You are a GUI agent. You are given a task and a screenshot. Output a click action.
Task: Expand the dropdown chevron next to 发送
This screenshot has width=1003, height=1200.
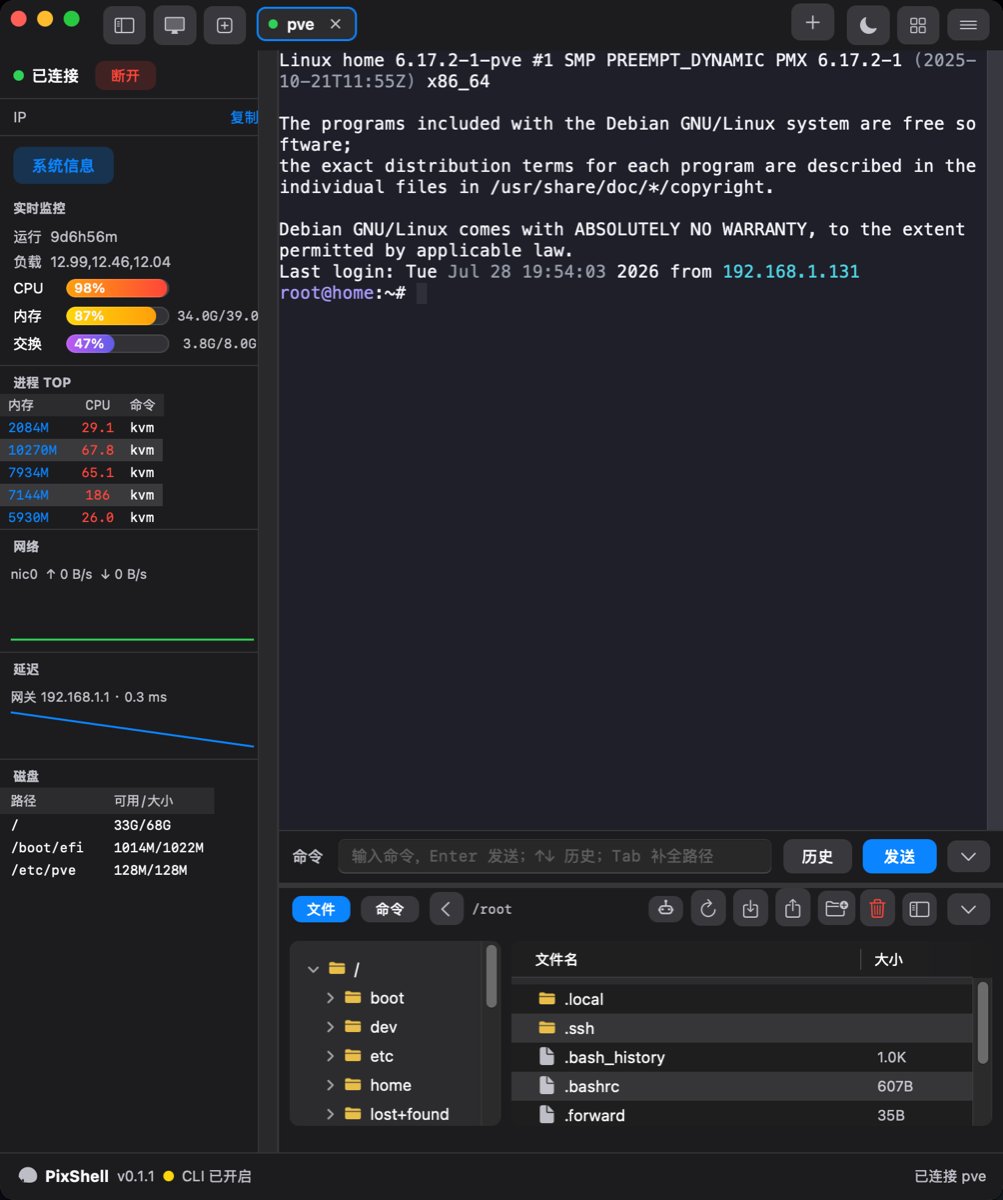click(968, 856)
